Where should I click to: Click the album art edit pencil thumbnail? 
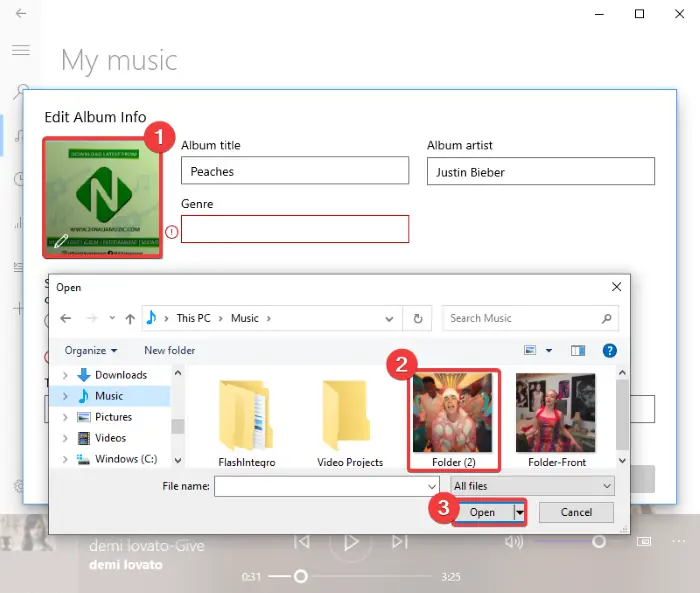click(x=103, y=198)
